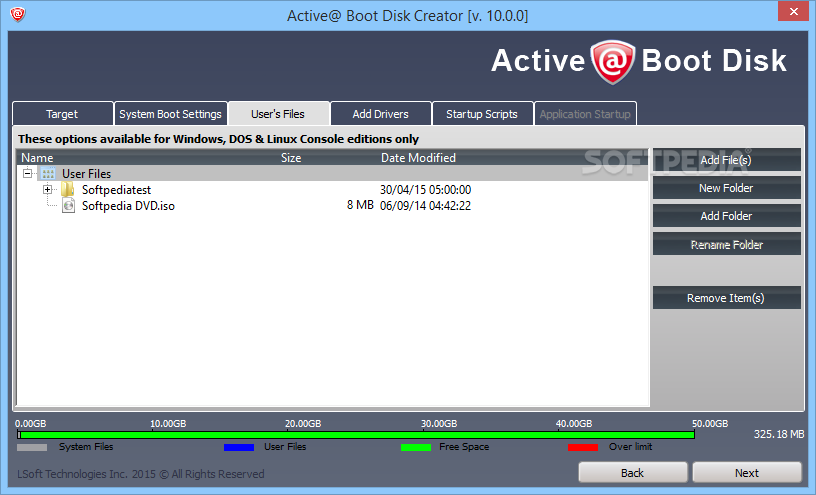Click the Over limit legend label

630,447
